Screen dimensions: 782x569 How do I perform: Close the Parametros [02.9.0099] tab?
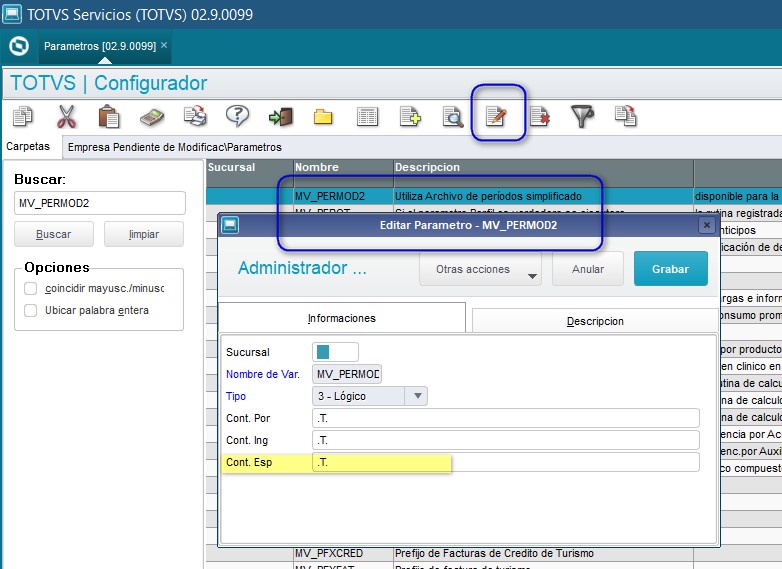[x=164, y=45]
